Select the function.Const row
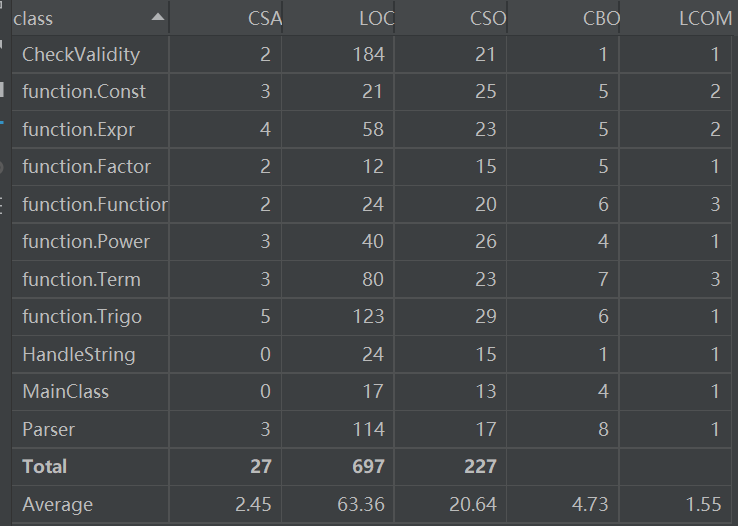 pos(84,92)
